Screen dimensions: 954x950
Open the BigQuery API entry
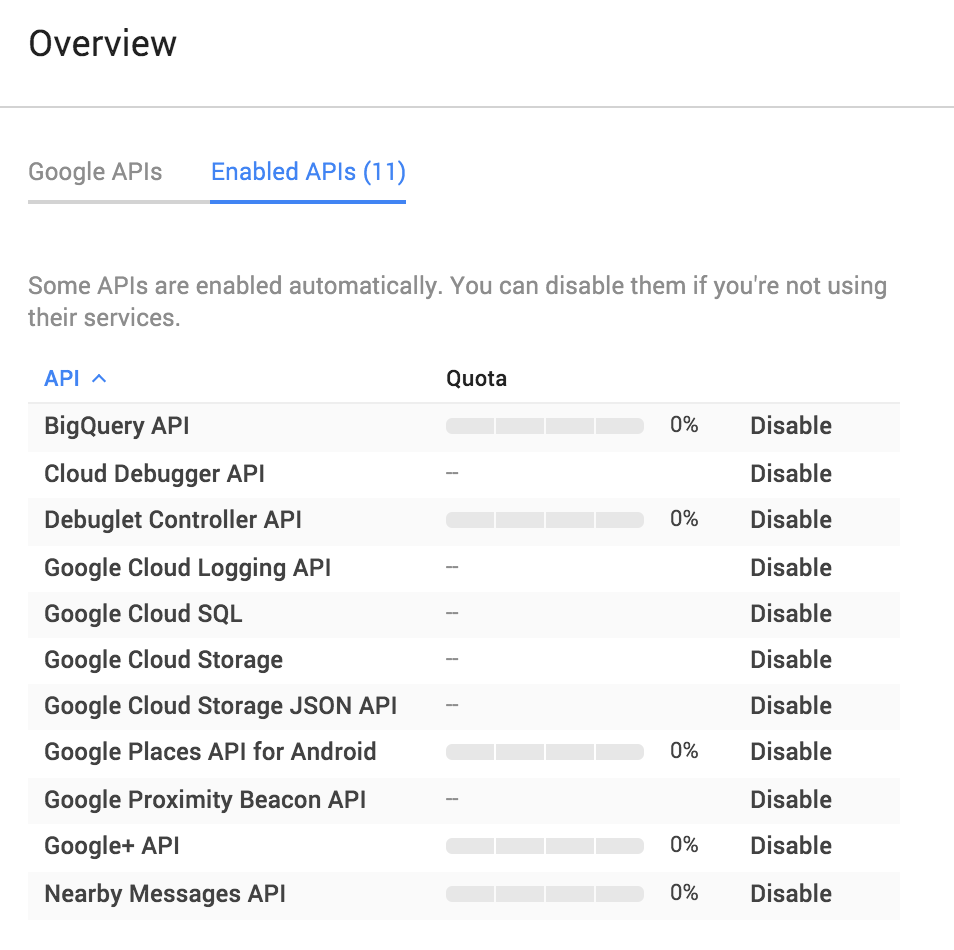click(x=117, y=426)
